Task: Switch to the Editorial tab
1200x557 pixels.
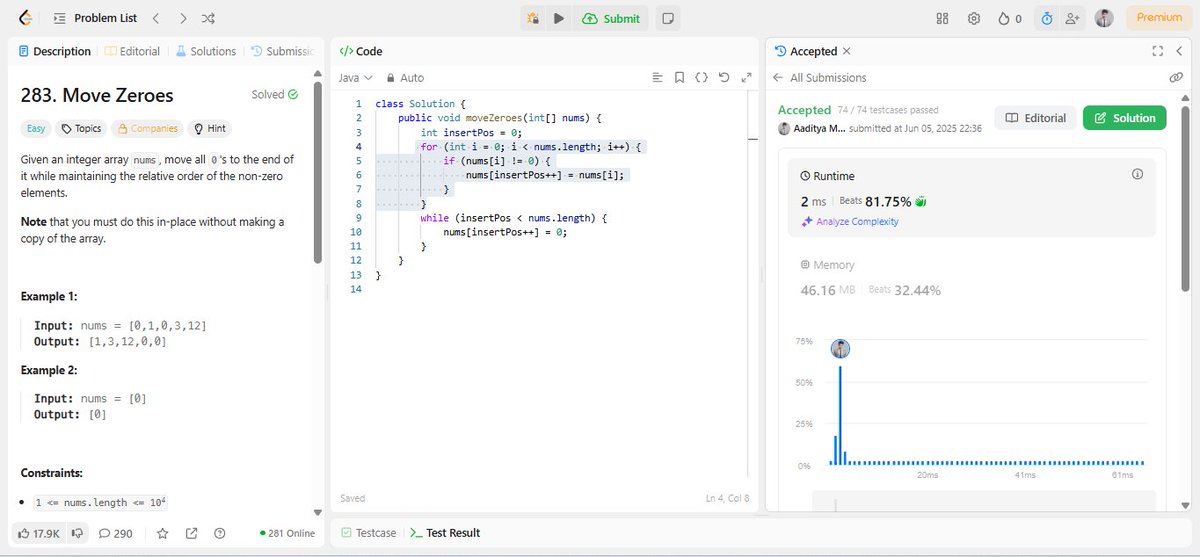Action: tap(132, 51)
